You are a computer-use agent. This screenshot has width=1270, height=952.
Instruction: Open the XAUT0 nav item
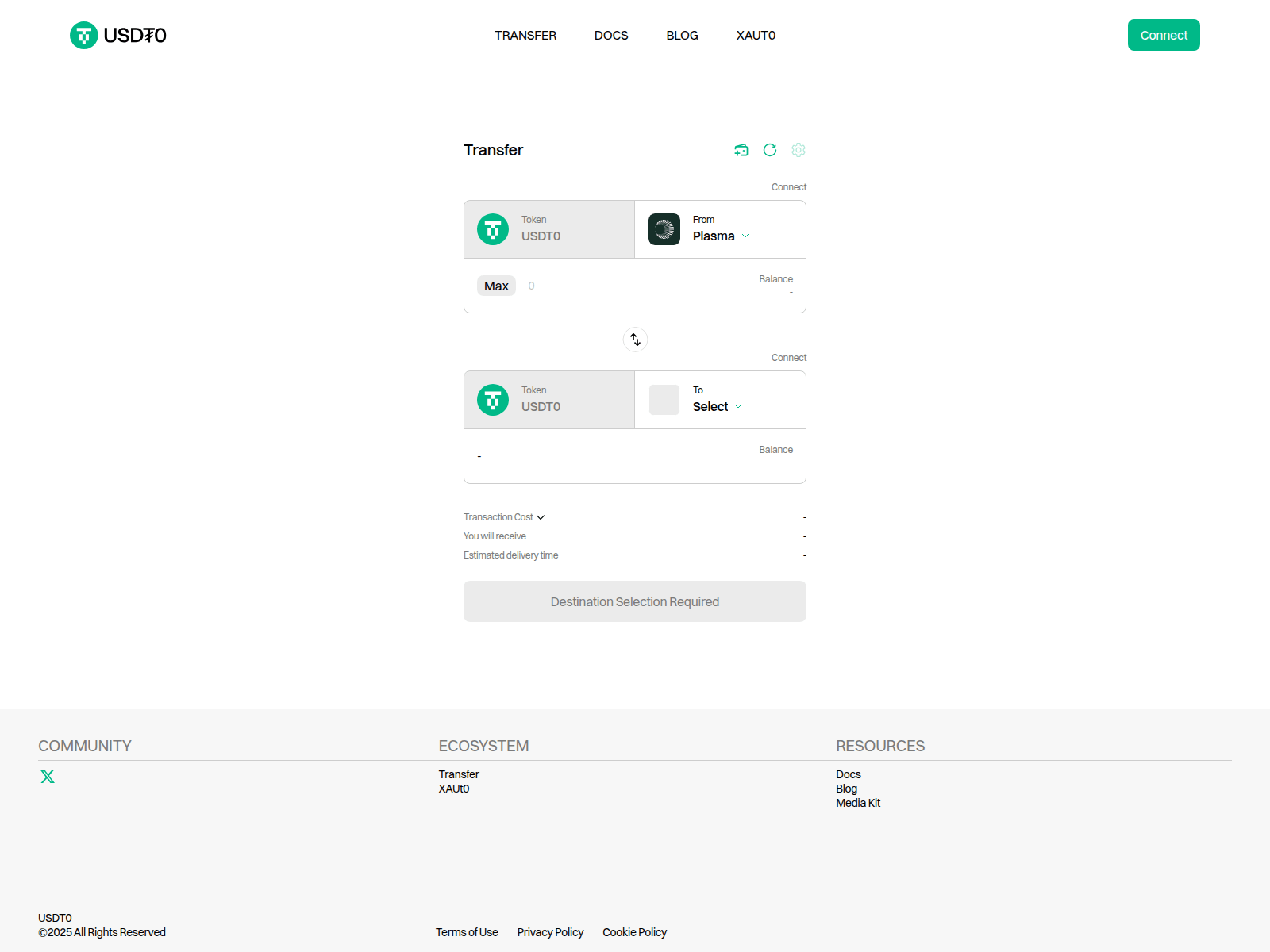point(756,36)
